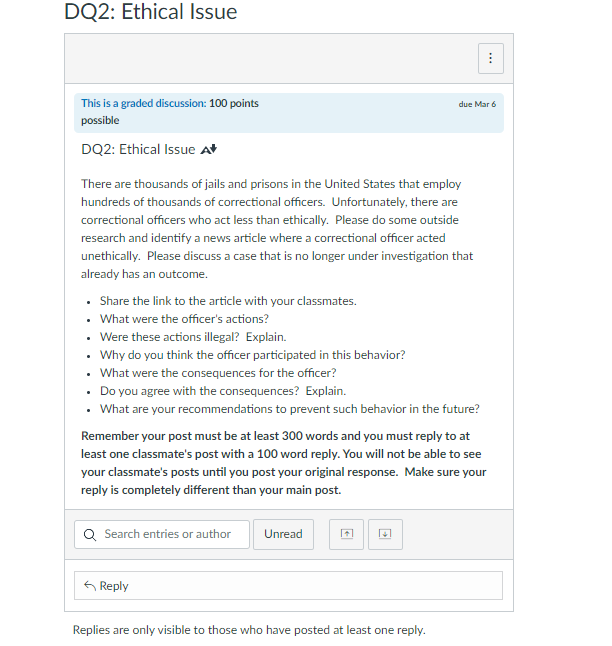The height and width of the screenshot is (646, 612).
Task: Click the 'Share the link to the article' bullet
Action: (x=228, y=301)
